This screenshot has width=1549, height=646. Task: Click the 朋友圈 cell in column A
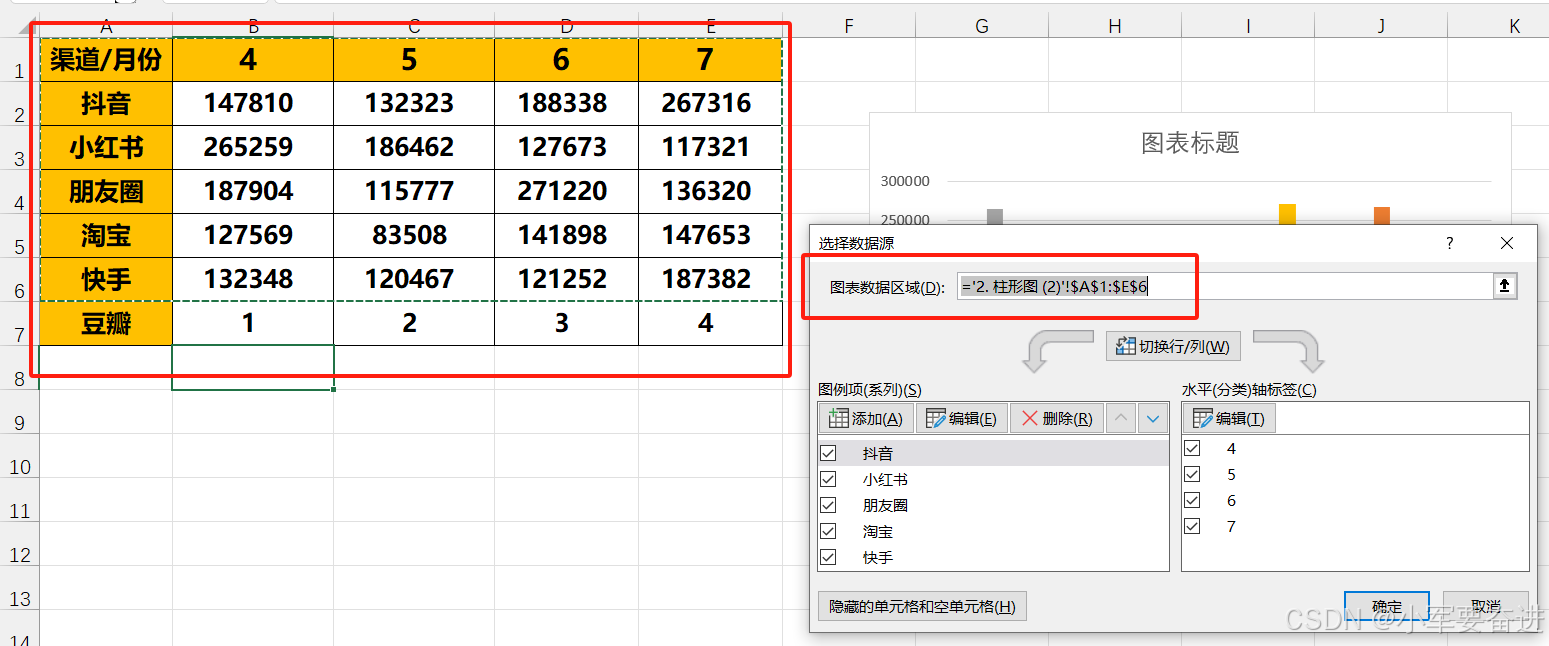click(106, 192)
